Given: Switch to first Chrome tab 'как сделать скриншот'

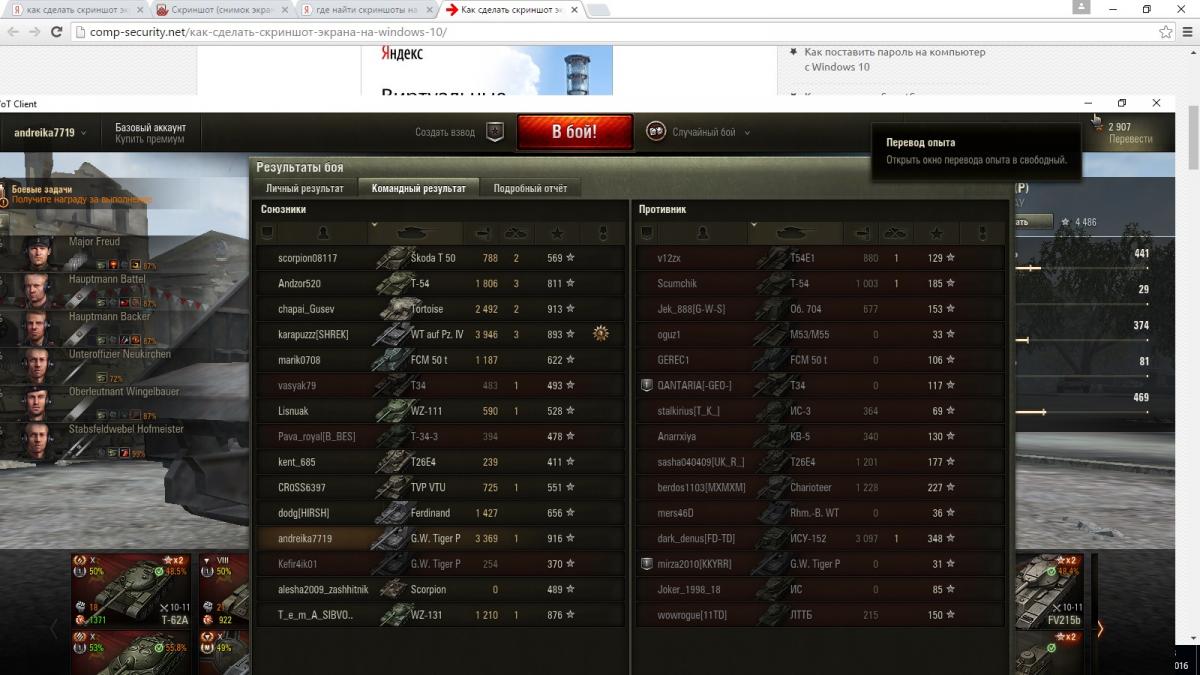Looking at the screenshot, I should tap(76, 9).
